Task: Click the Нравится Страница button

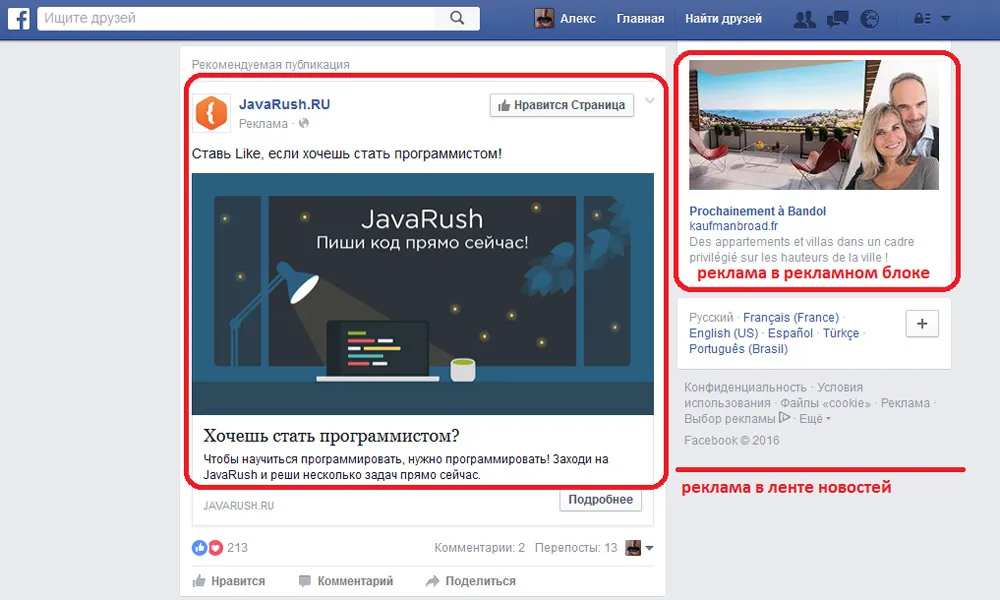Action: pos(561,104)
